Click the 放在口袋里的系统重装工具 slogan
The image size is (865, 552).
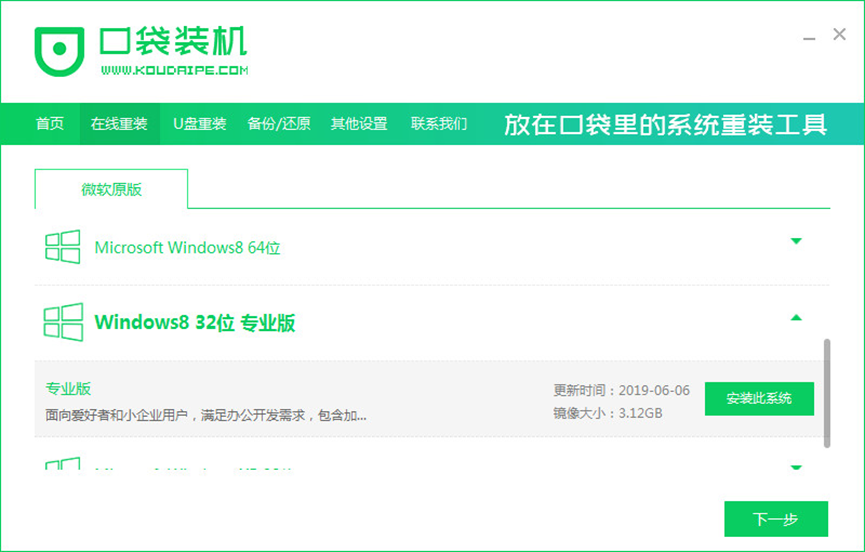click(x=665, y=124)
